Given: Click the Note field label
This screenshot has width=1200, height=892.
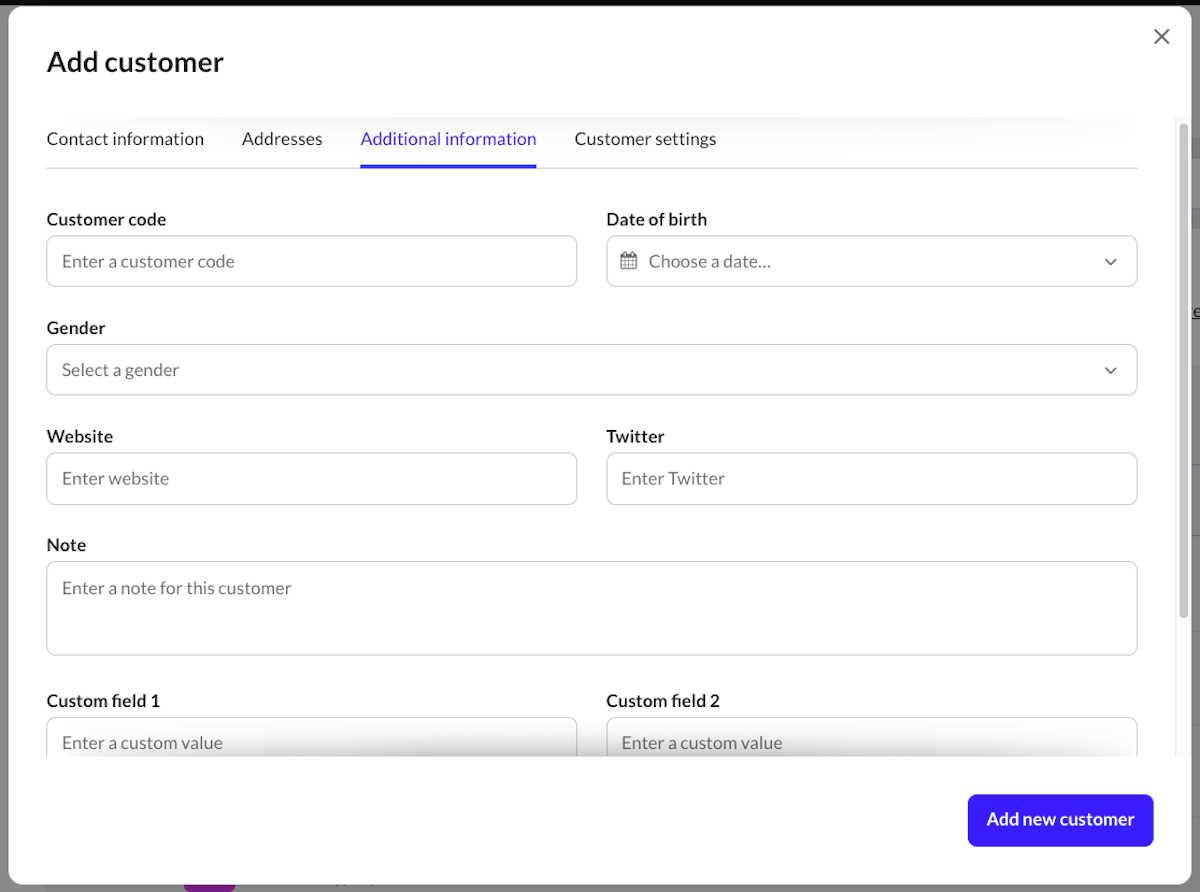Looking at the screenshot, I should [67, 545].
